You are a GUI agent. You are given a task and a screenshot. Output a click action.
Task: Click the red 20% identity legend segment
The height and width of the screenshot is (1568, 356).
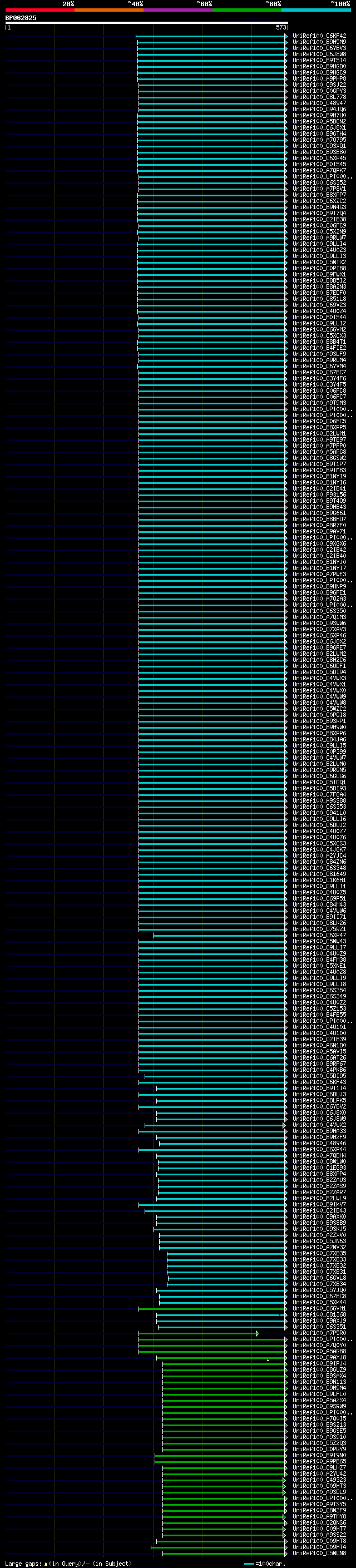pyautogui.click(x=39, y=10)
